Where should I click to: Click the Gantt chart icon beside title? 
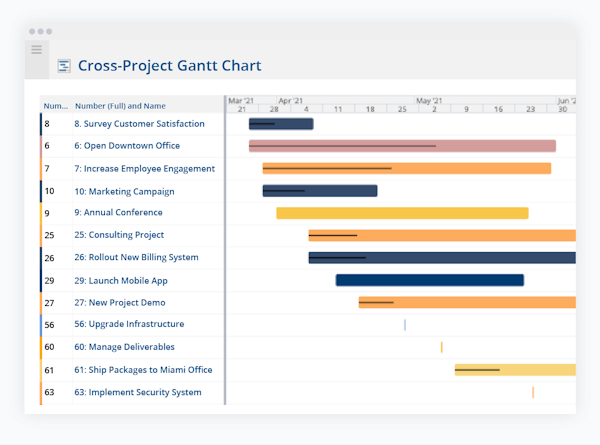(64, 66)
